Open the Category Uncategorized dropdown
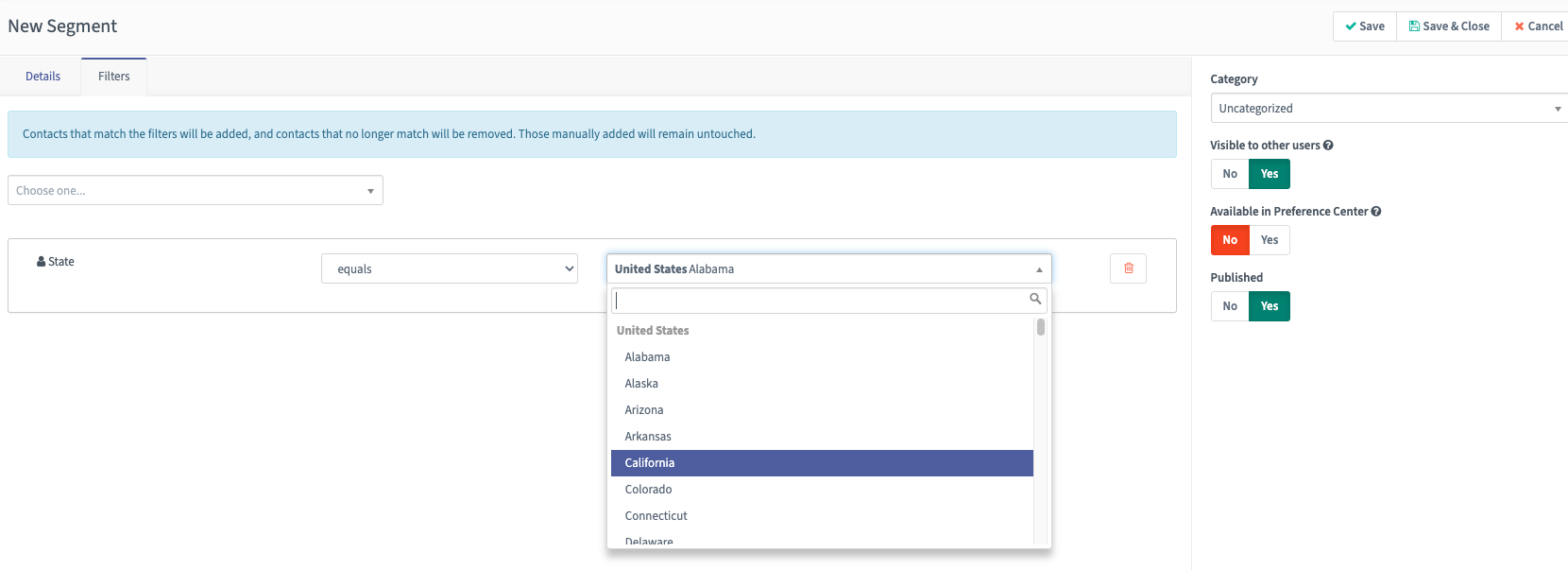Screen dimensions: 1568x570 [1389, 108]
